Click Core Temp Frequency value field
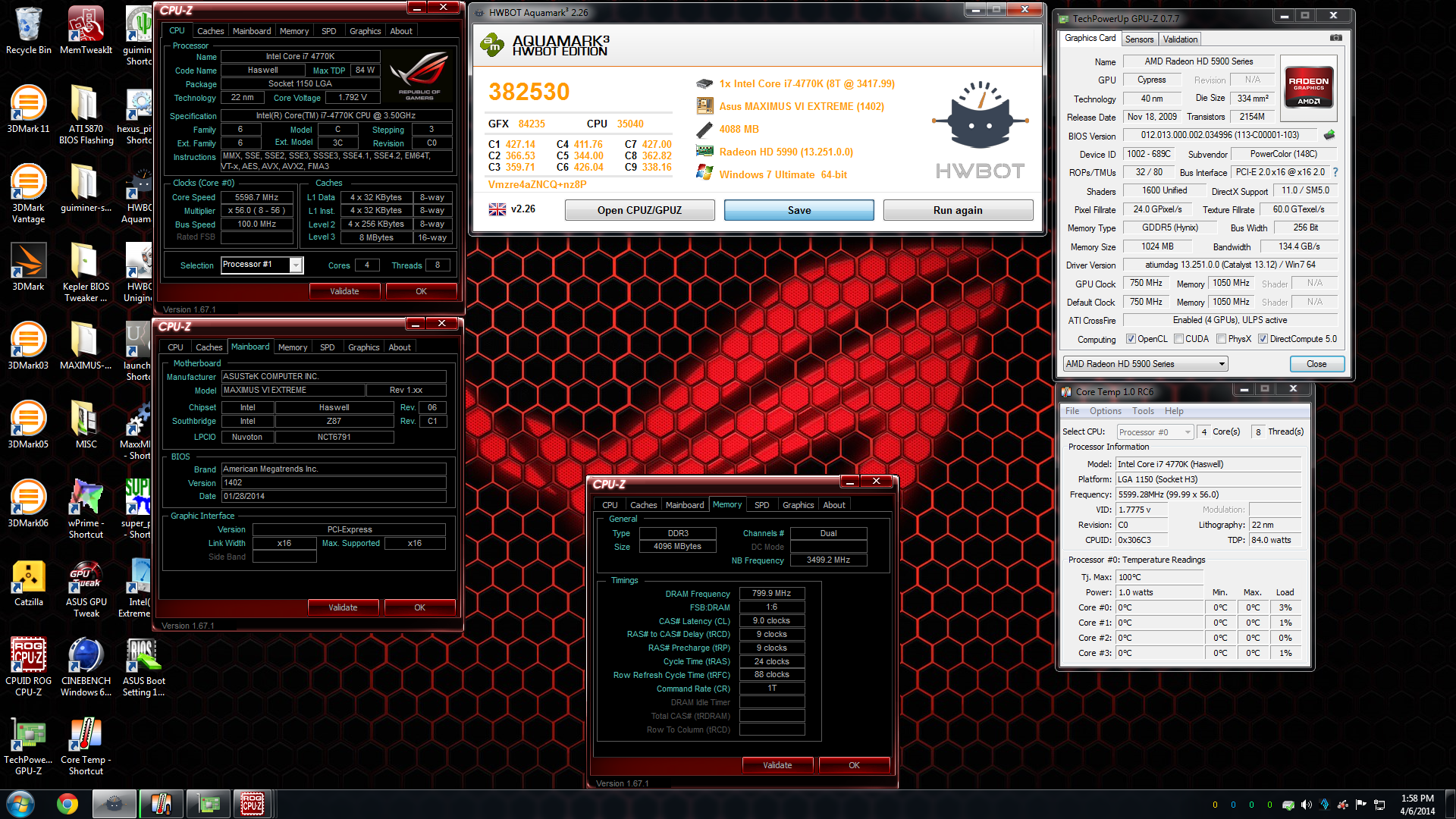 pyautogui.click(x=1208, y=494)
